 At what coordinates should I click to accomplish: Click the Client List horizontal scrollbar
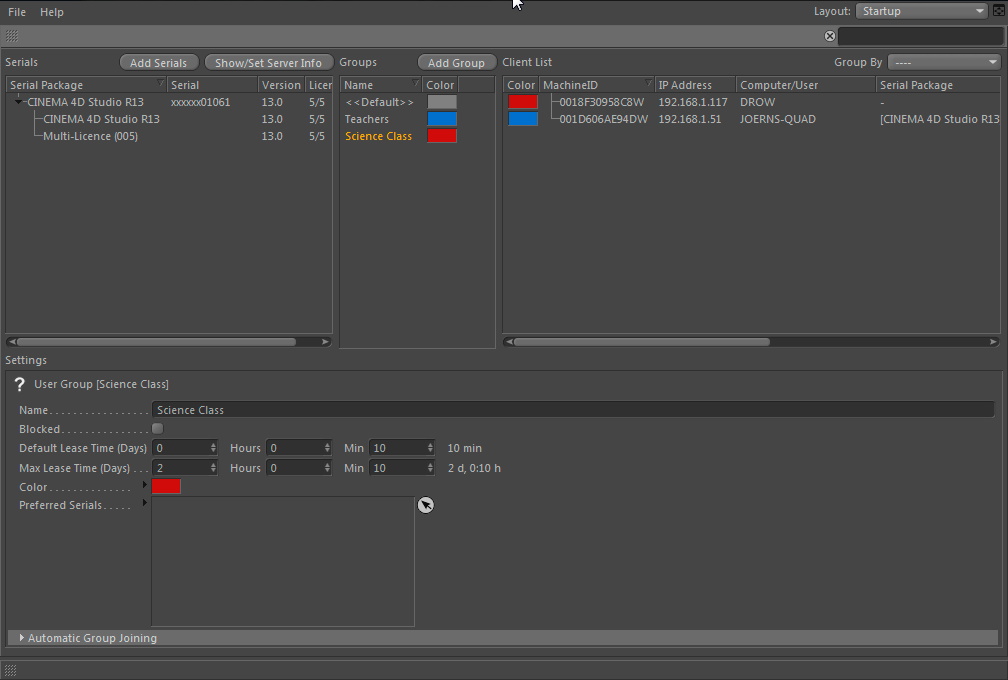pos(642,342)
